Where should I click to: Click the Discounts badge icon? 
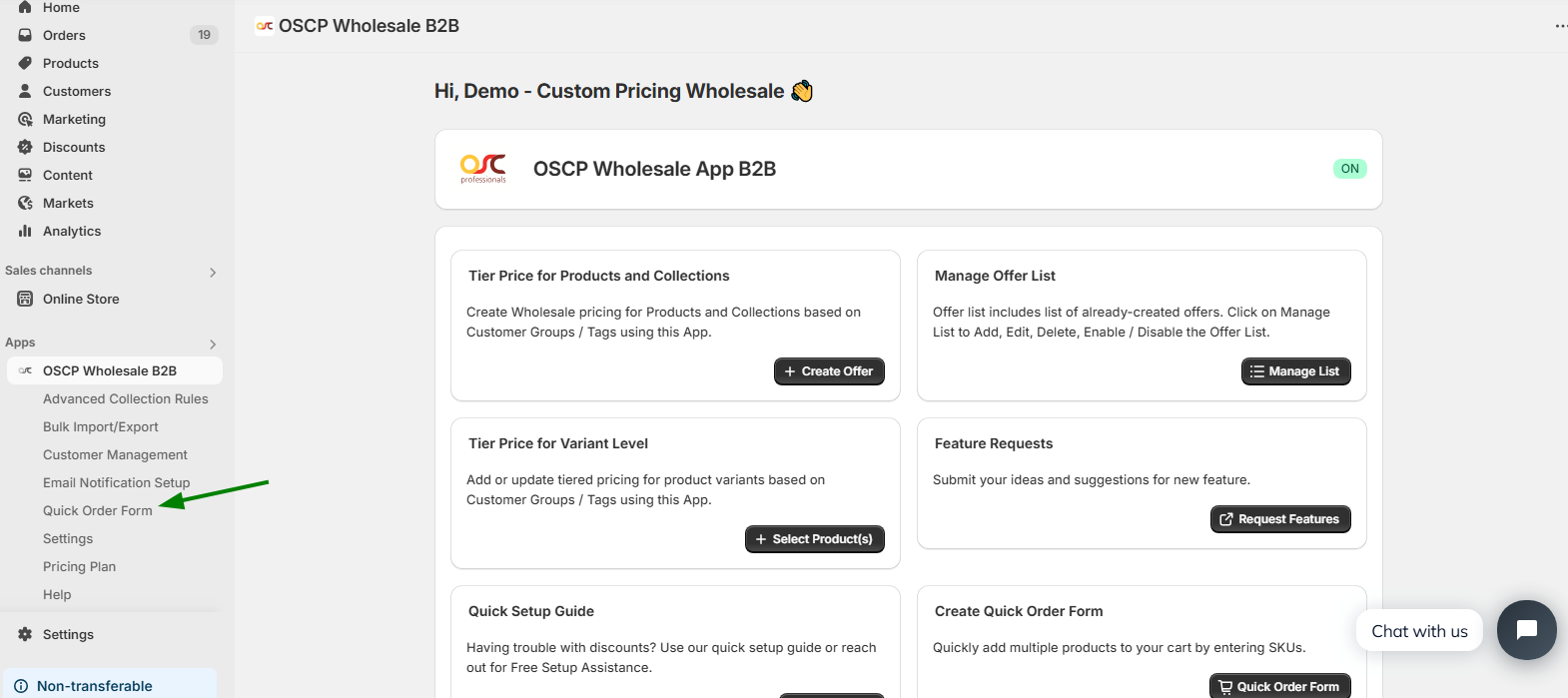[25, 147]
